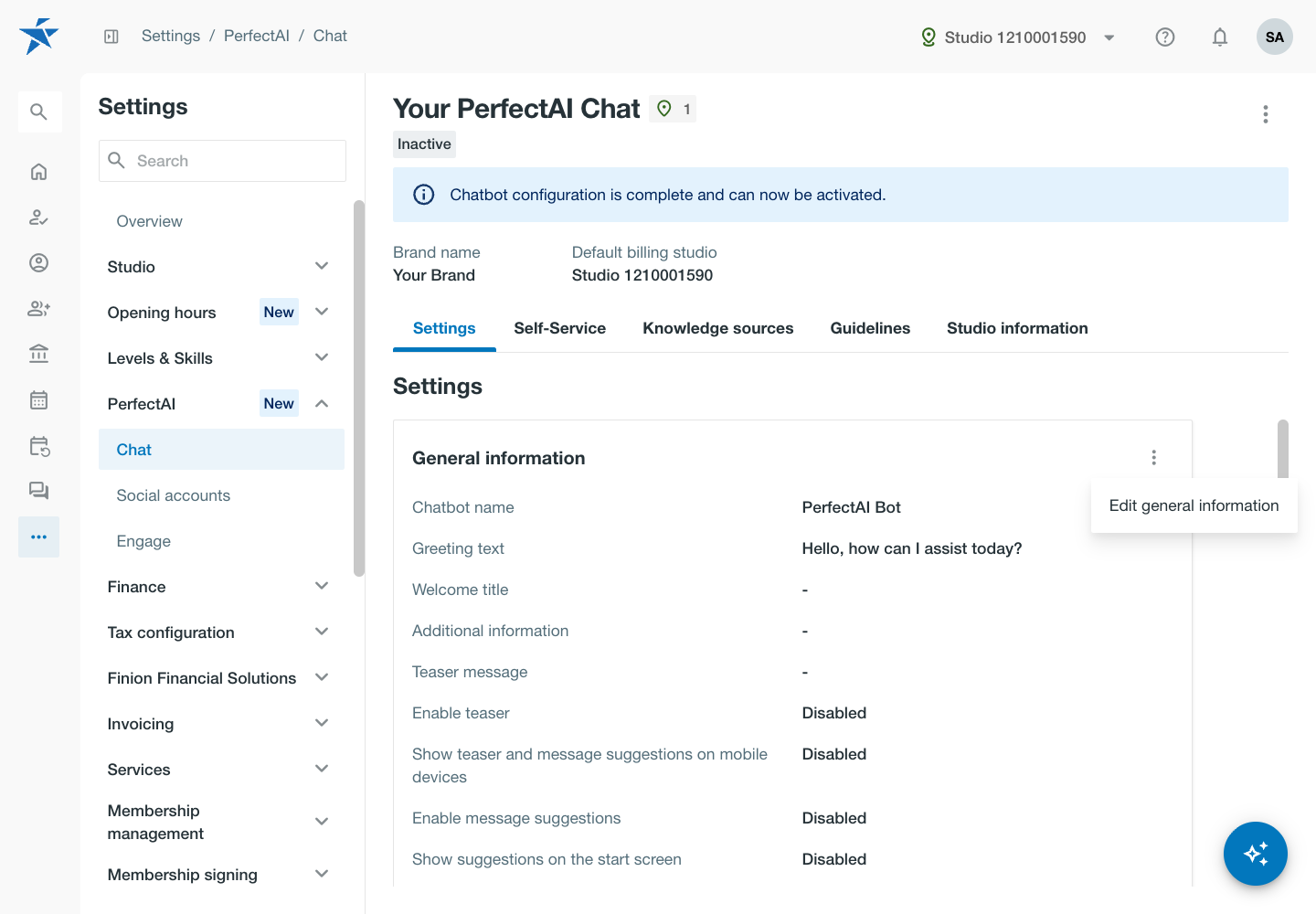Viewport: 1316px width, 914px height.
Task: Click the Social accounts link
Action: click(174, 495)
